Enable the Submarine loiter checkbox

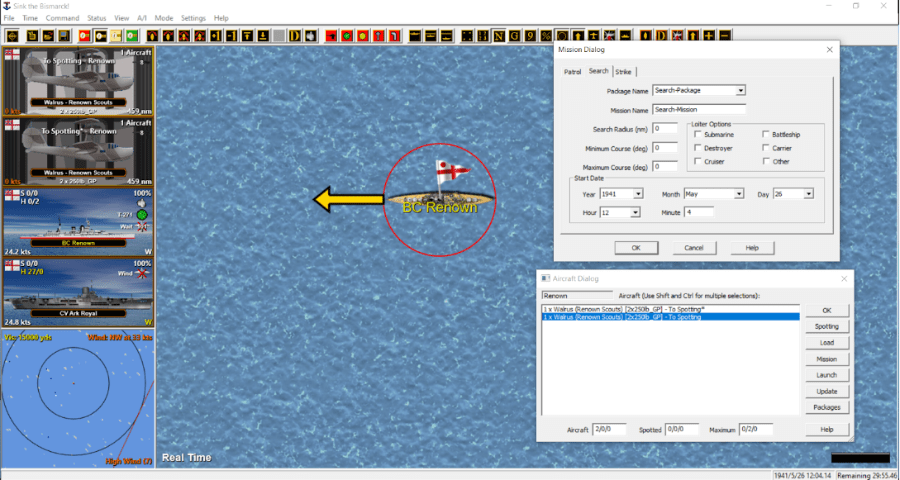698,134
